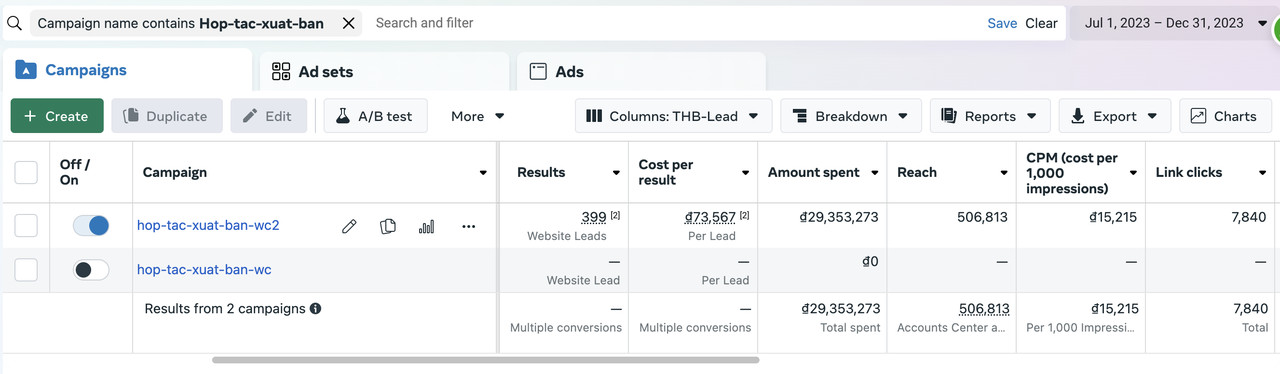Click the info icon beside Results from 2 campaigns
This screenshot has height=374, width=1280.
pyautogui.click(x=316, y=309)
